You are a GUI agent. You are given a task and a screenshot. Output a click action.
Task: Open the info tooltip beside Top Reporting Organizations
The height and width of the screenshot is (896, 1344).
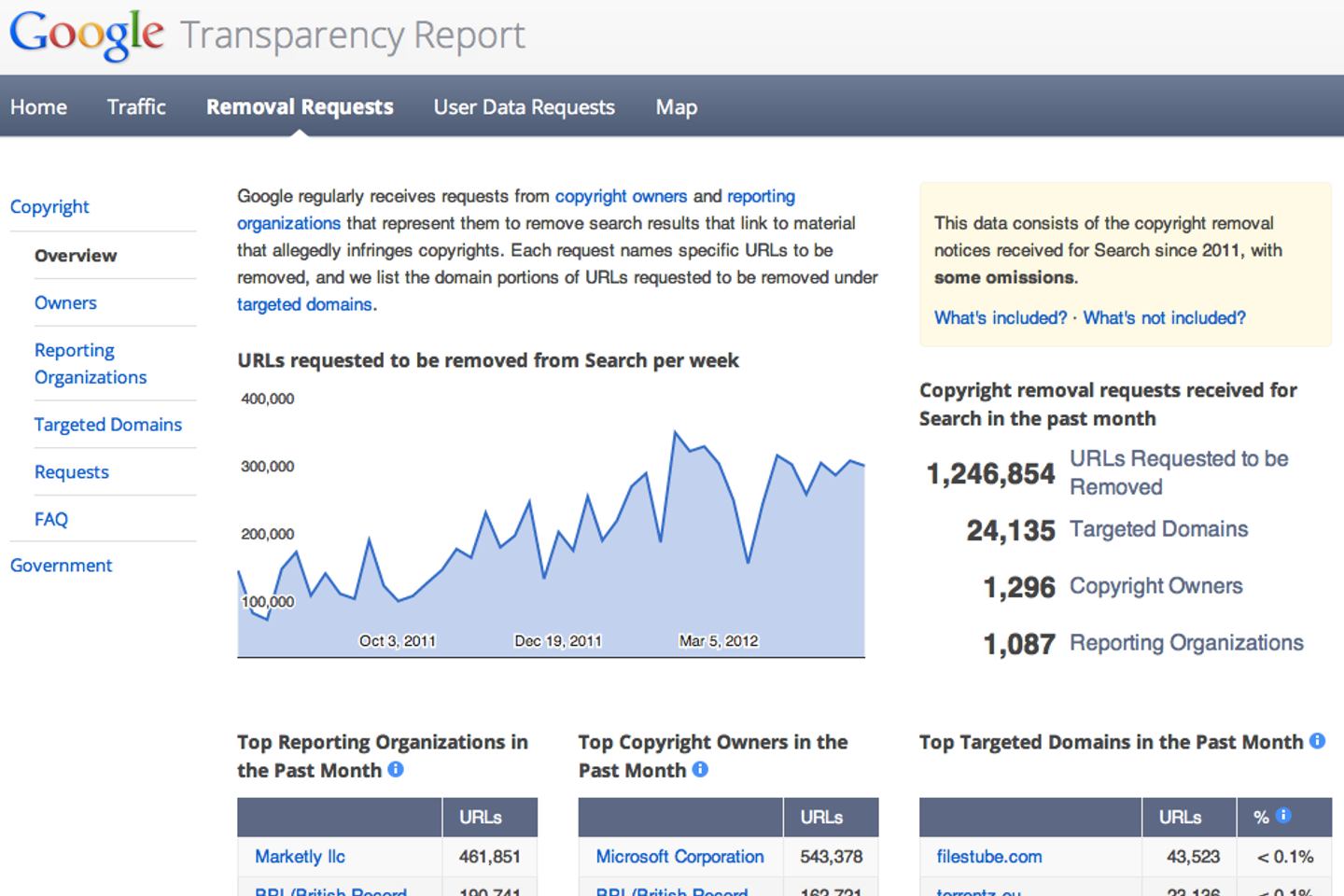(x=396, y=770)
